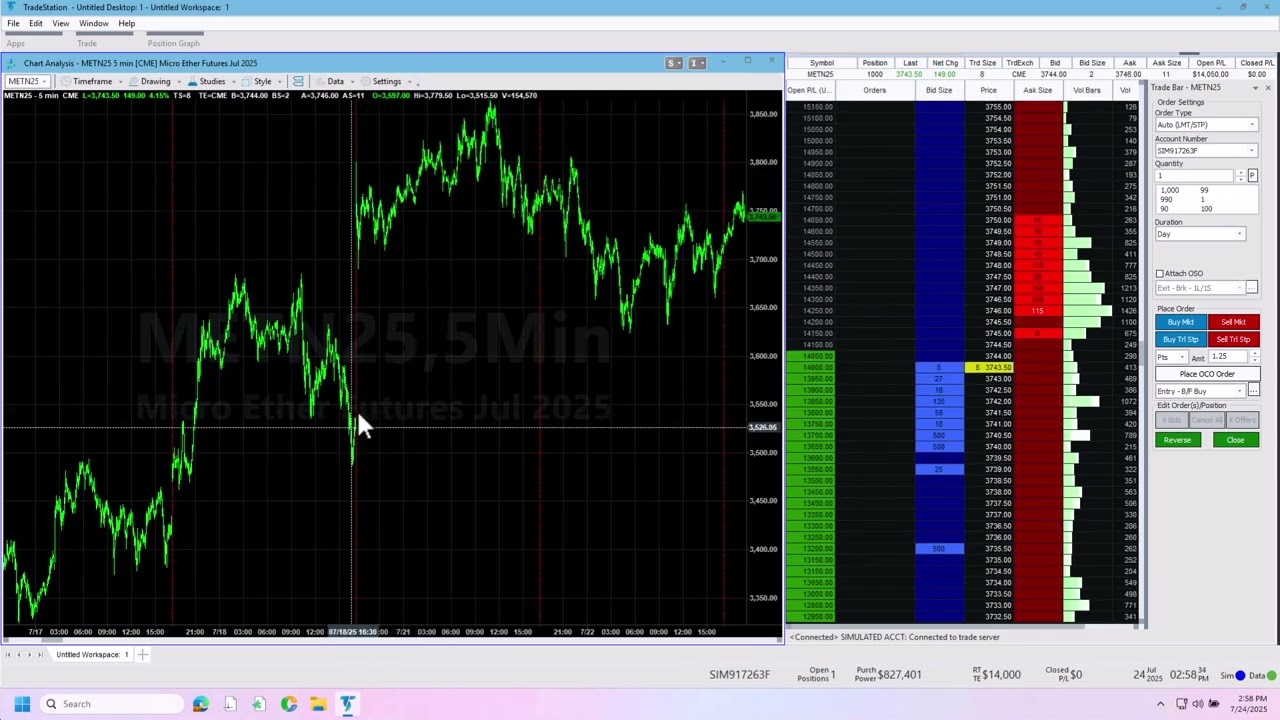Select quantity preset 1,000
The image size is (1280, 720).
pos(1169,190)
